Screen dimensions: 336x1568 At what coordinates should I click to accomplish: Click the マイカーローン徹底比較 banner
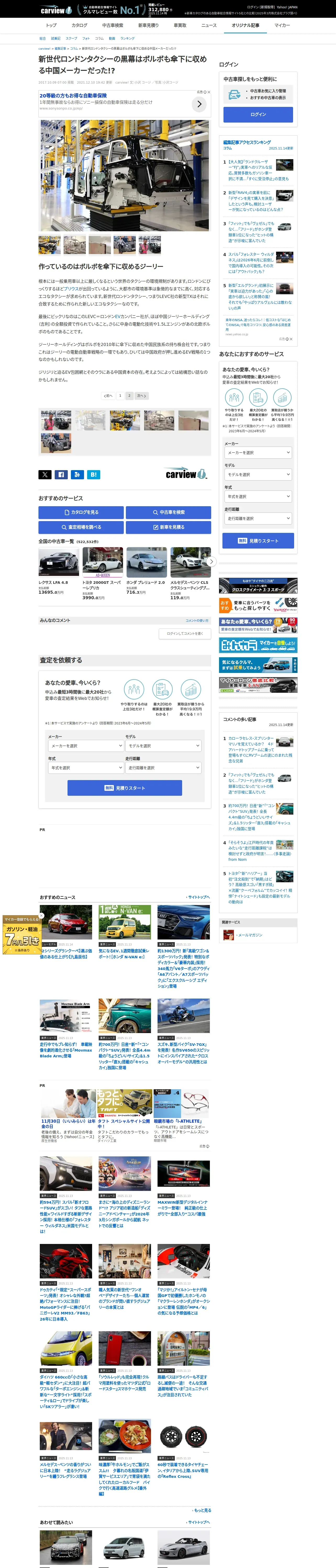tap(258, 685)
